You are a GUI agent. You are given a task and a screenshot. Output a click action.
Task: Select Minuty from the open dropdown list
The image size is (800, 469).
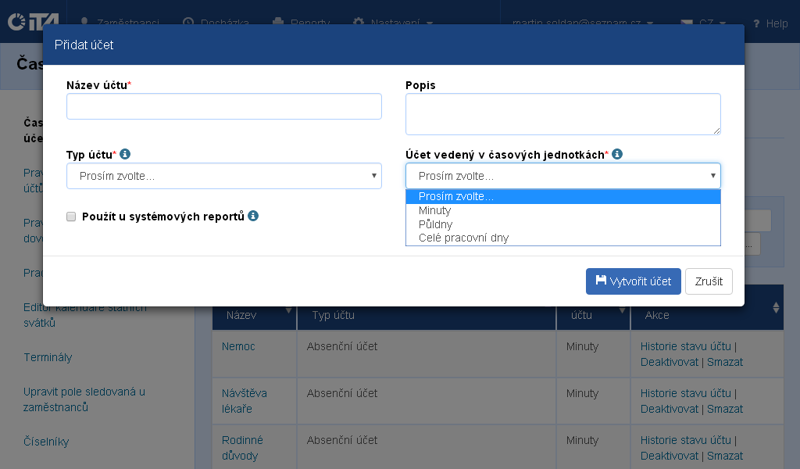435,210
